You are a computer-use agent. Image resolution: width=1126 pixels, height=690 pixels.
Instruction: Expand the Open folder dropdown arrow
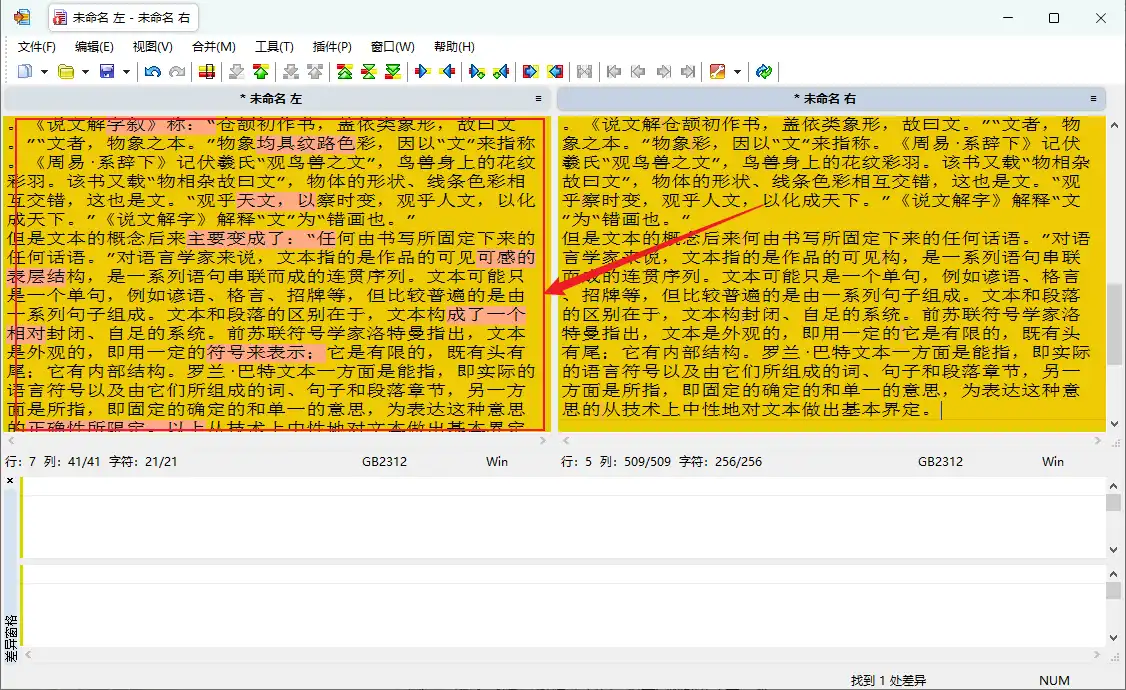(85, 71)
